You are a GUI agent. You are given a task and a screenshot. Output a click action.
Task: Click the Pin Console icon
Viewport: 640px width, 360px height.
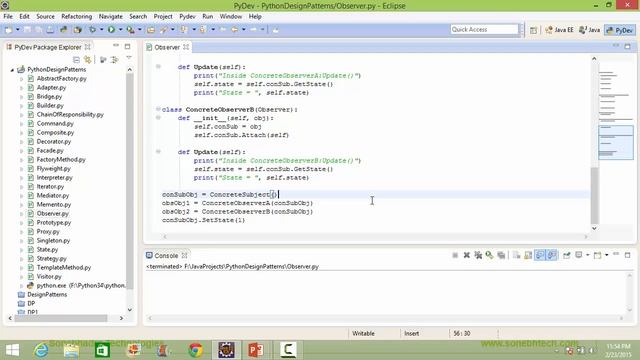(567, 256)
